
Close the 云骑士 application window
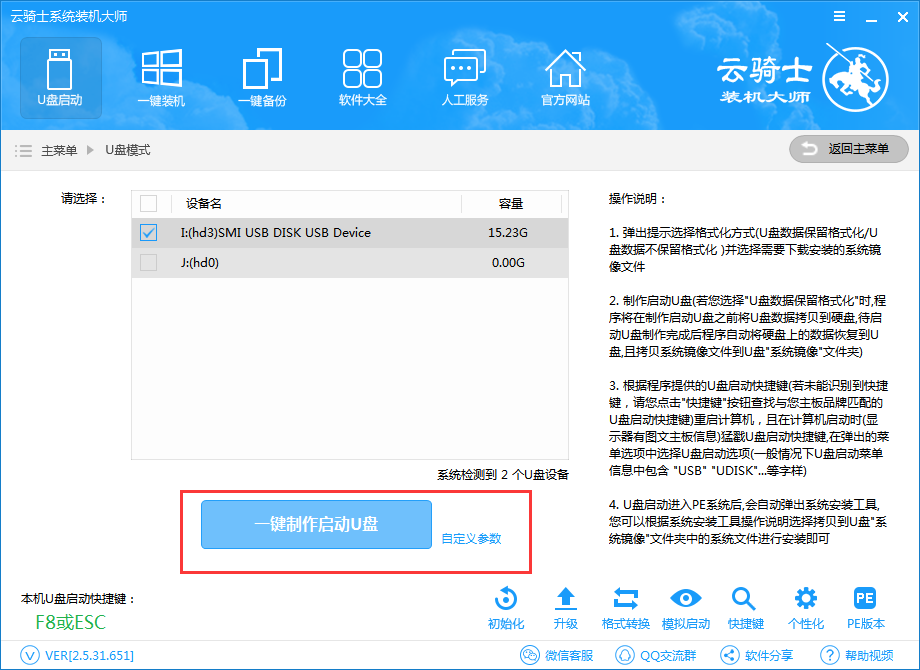coord(903,17)
